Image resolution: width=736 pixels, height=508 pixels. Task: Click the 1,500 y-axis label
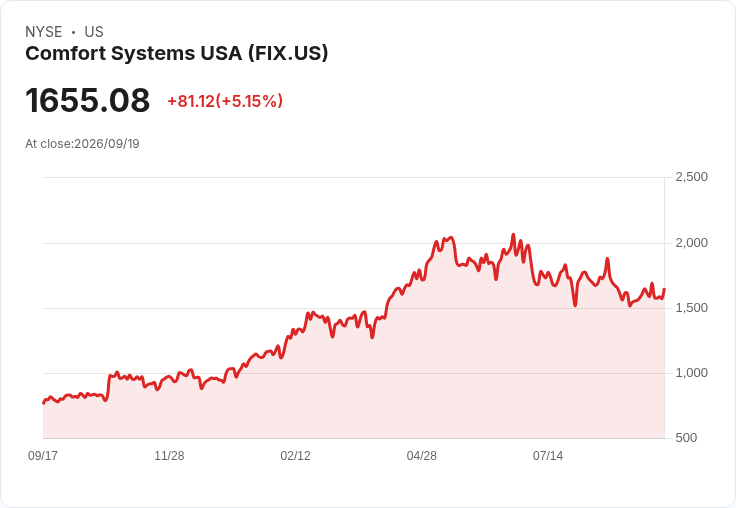click(691, 308)
